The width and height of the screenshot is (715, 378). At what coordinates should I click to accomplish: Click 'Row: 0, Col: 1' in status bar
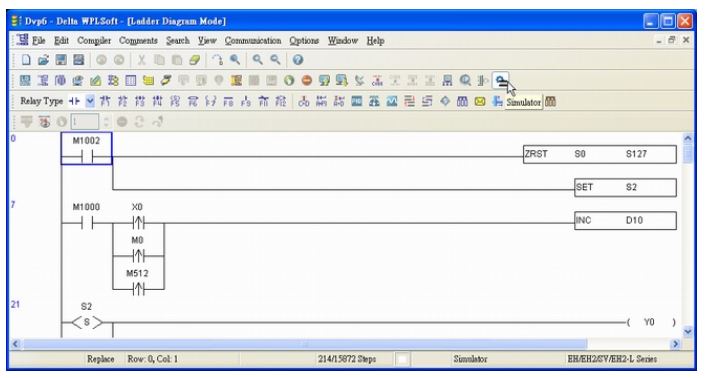coord(153,359)
